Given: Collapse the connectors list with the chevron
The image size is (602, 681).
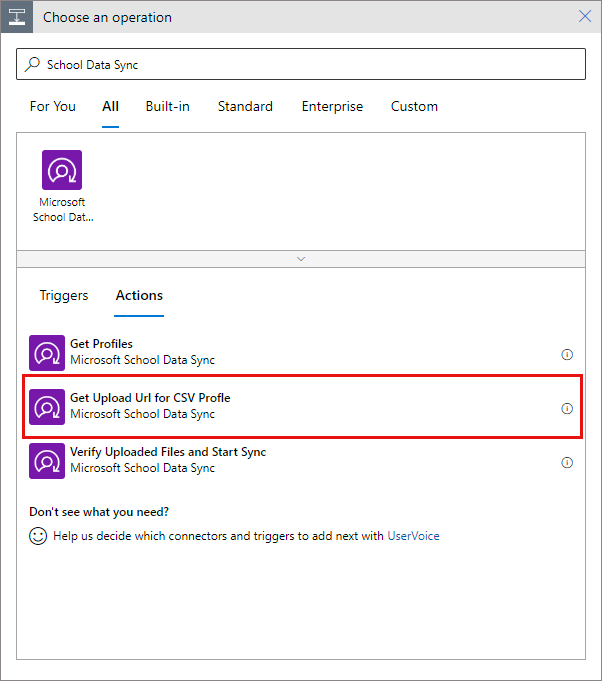Looking at the screenshot, I should point(301,259).
